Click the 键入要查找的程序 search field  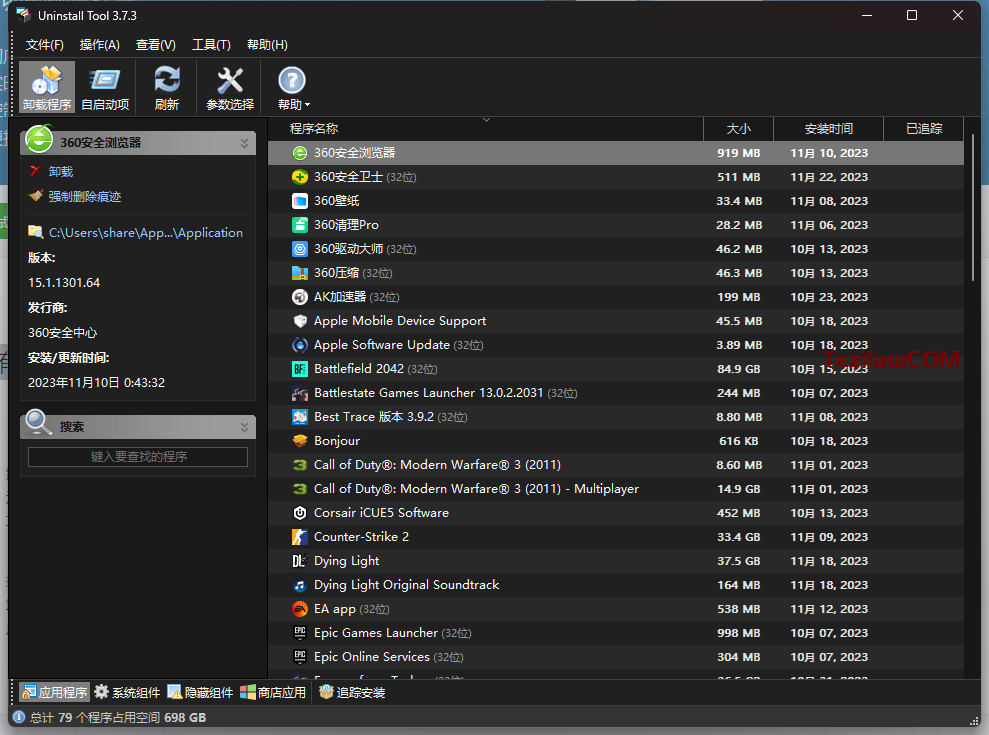(x=138, y=457)
